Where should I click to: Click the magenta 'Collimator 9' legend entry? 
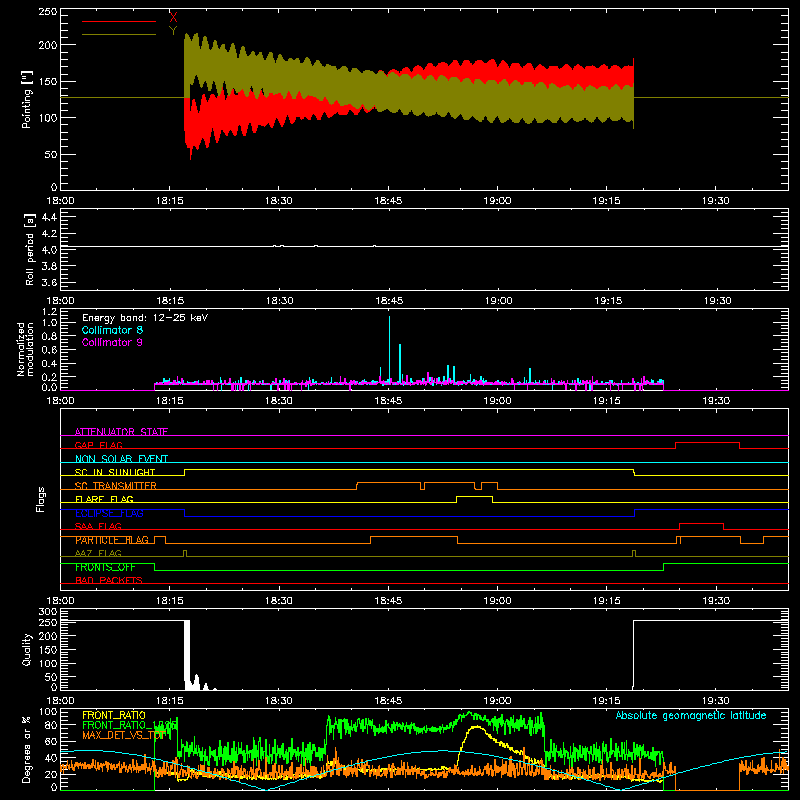pyautogui.click(x=112, y=342)
